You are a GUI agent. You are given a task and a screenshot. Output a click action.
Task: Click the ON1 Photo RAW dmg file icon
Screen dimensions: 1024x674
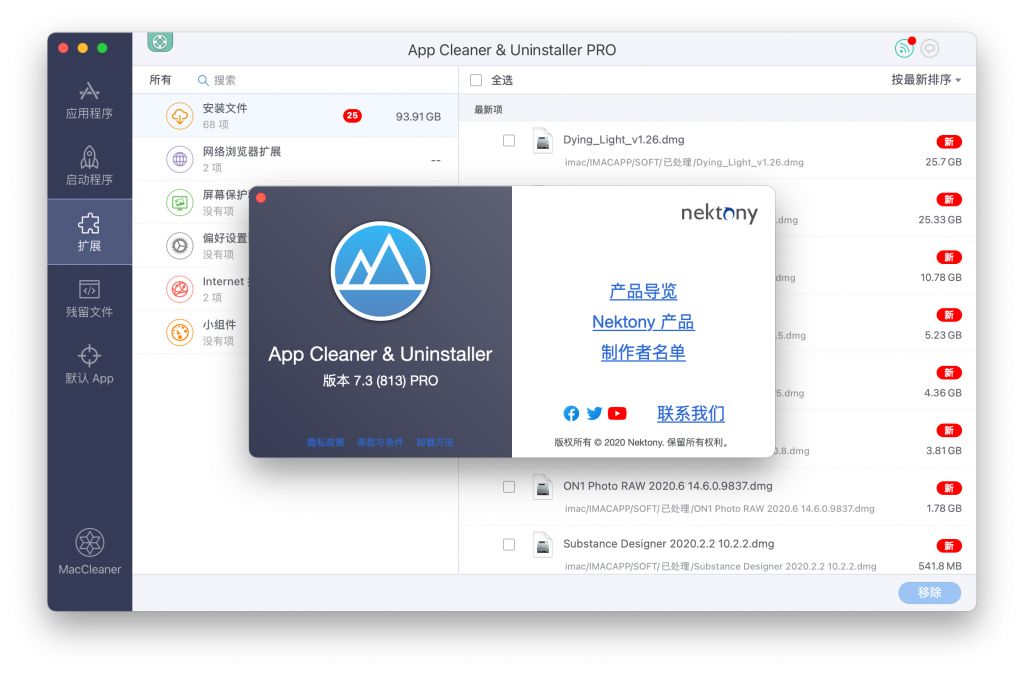click(543, 487)
